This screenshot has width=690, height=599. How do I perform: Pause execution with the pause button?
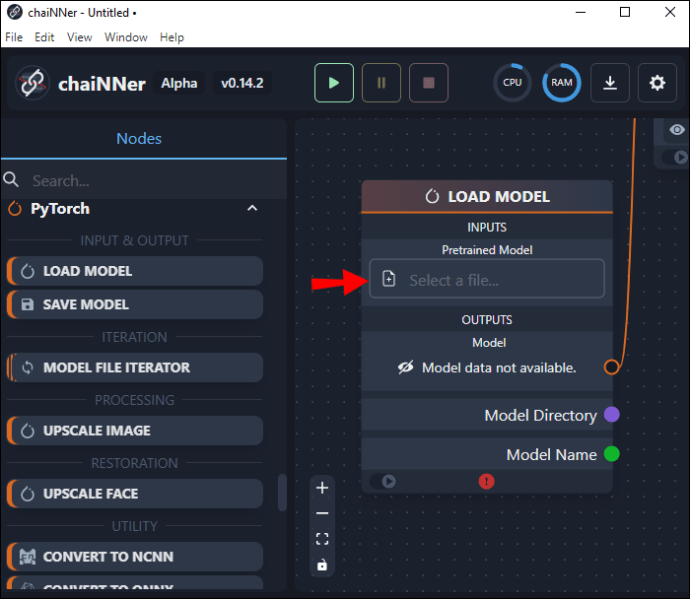tap(381, 83)
